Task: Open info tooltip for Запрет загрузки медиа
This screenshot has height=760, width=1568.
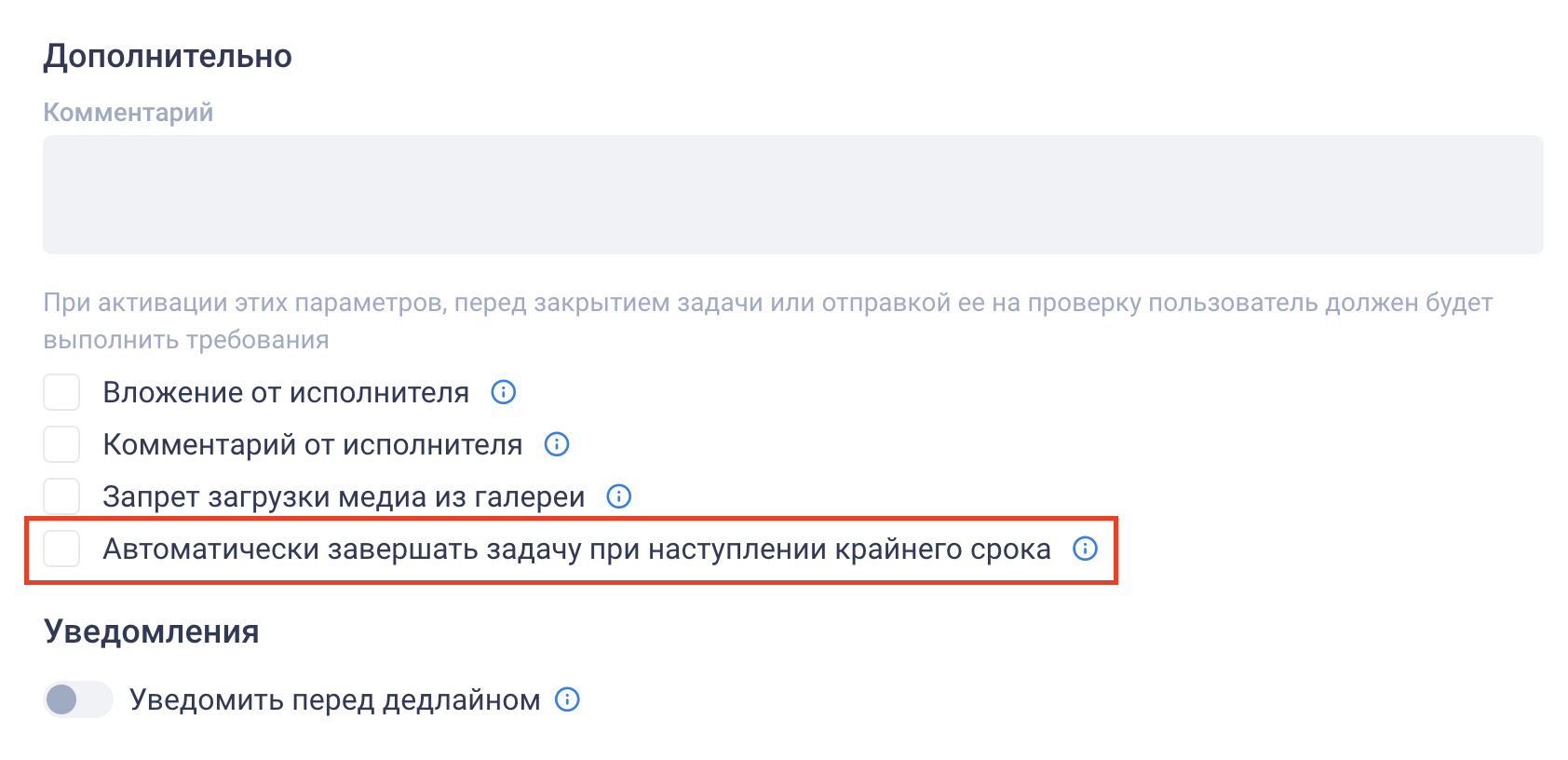Action: [x=619, y=496]
